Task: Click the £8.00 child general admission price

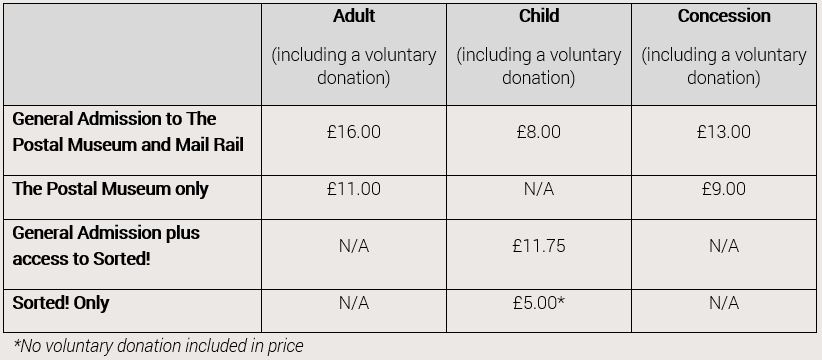Action: [539, 132]
